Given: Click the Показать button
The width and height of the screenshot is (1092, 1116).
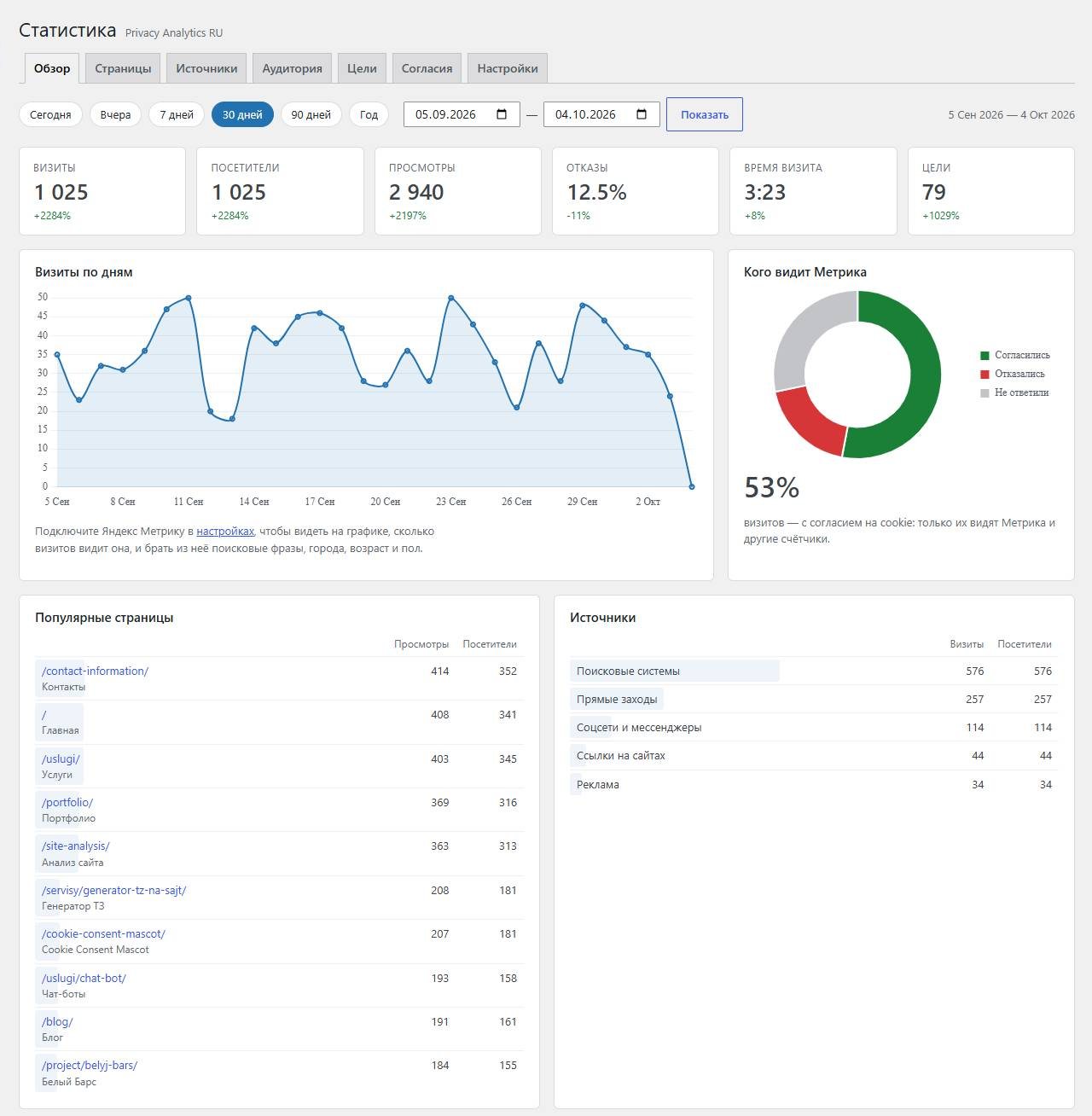Looking at the screenshot, I should pos(705,114).
